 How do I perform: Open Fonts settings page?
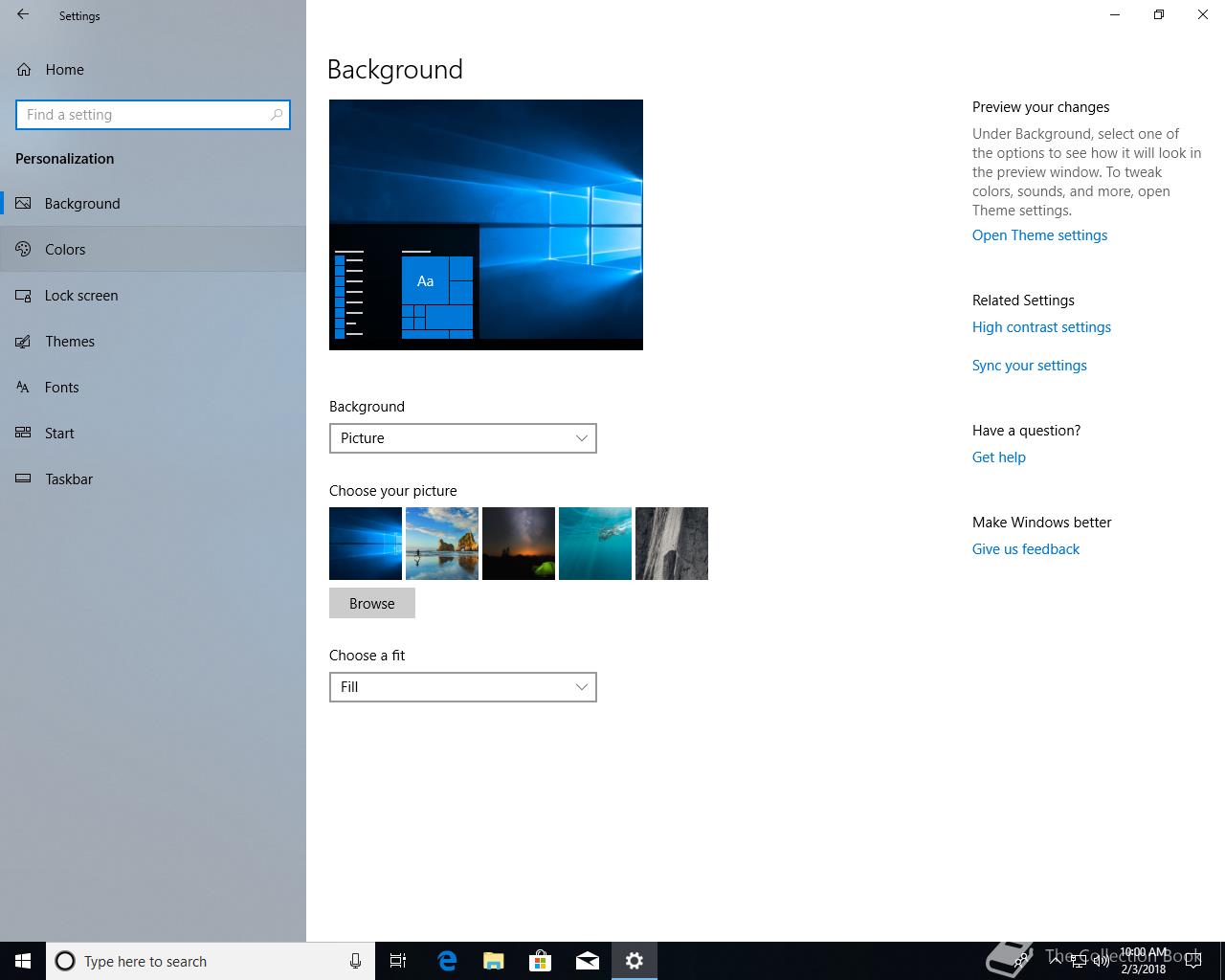61,388
